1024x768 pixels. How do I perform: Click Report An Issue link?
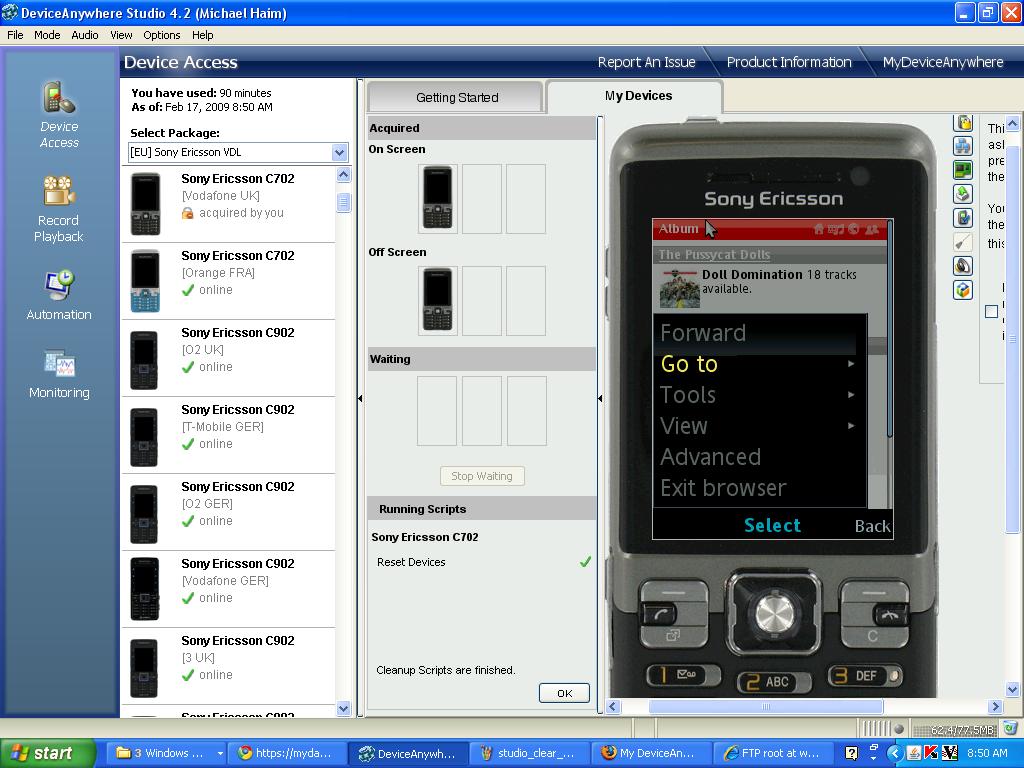coord(647,62)
